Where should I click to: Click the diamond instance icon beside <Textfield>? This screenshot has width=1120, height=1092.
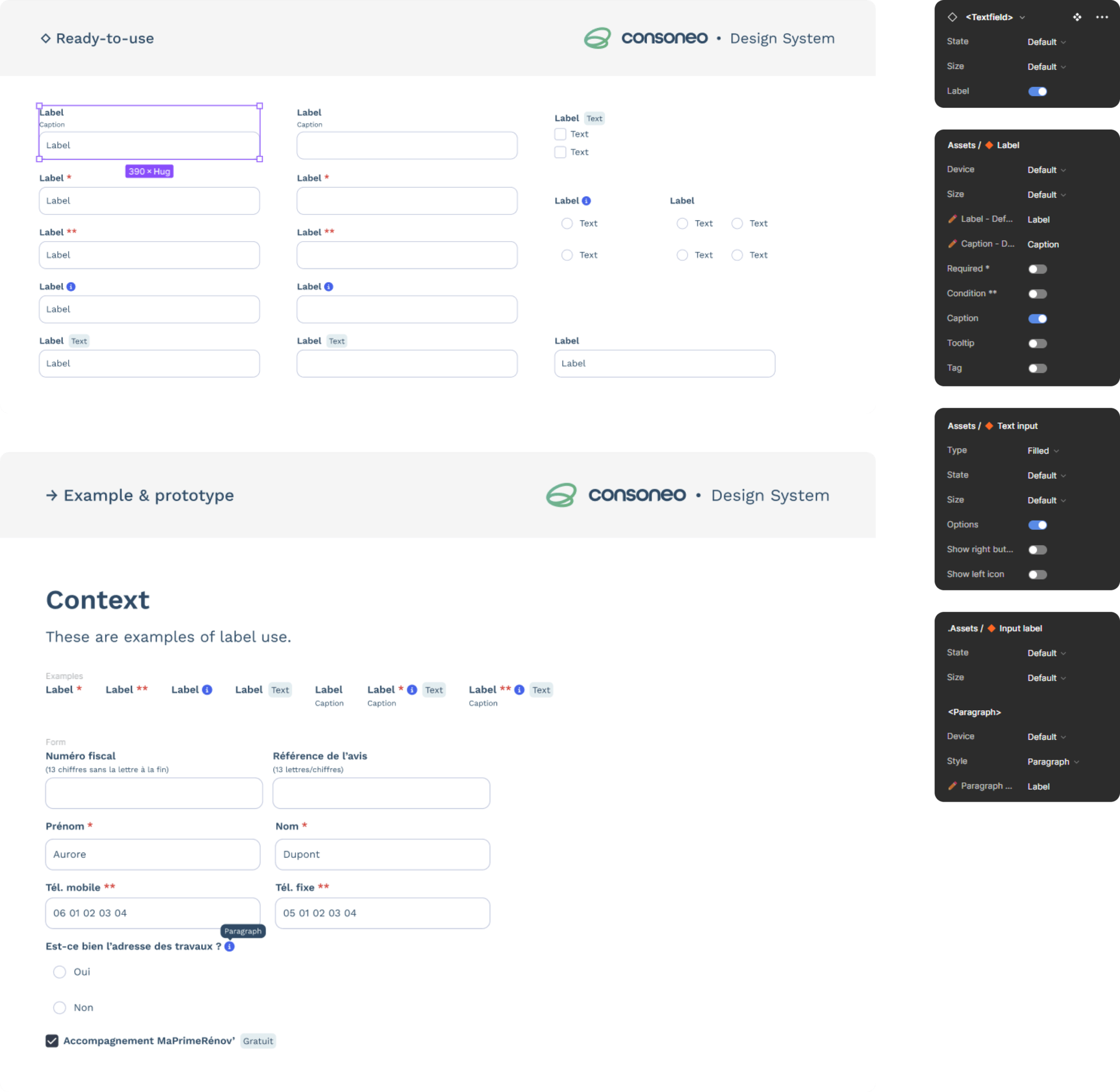click(x=952, y=17)
